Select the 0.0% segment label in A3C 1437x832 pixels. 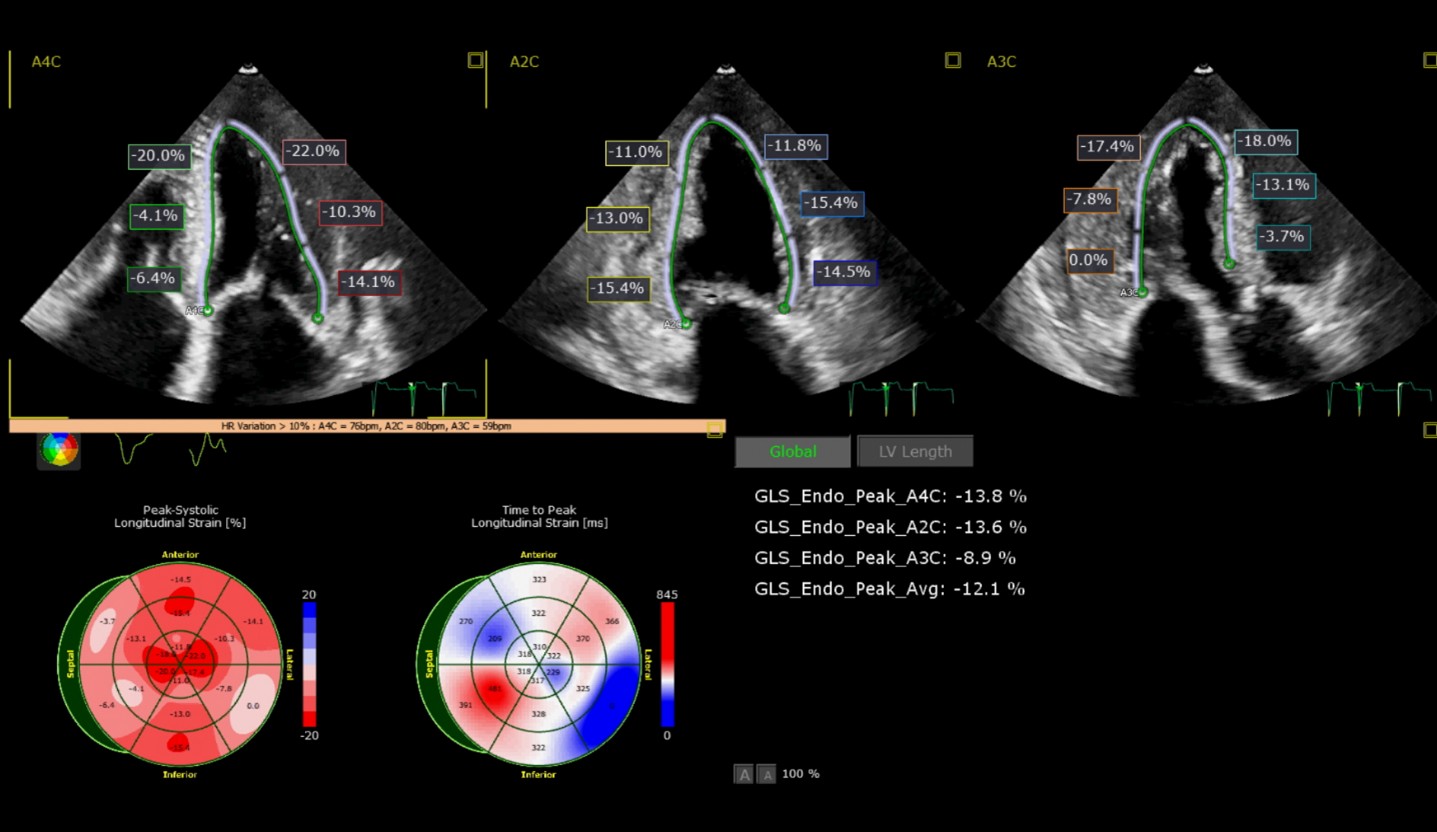click(x=1088, y=261)
